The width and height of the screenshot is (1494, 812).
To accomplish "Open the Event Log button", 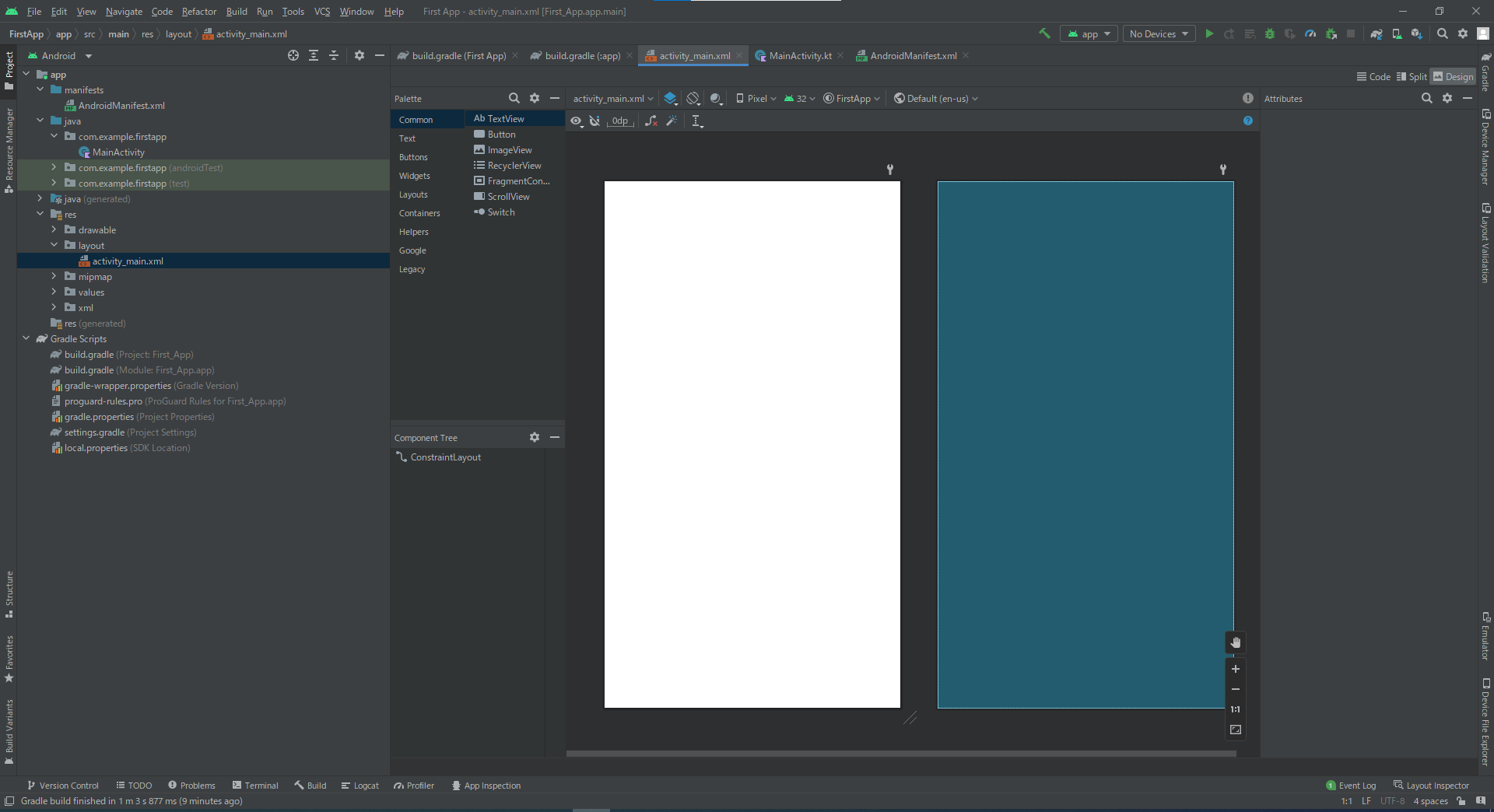I will pyautogui.click(x=1351, y=786).
